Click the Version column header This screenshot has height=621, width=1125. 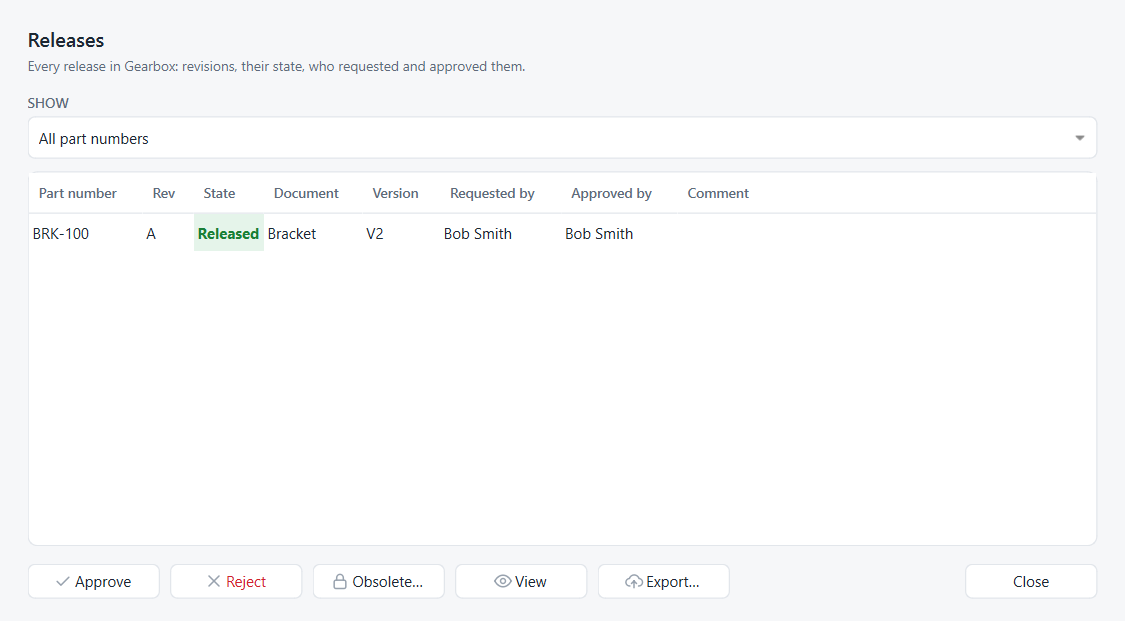click(395, 194)
